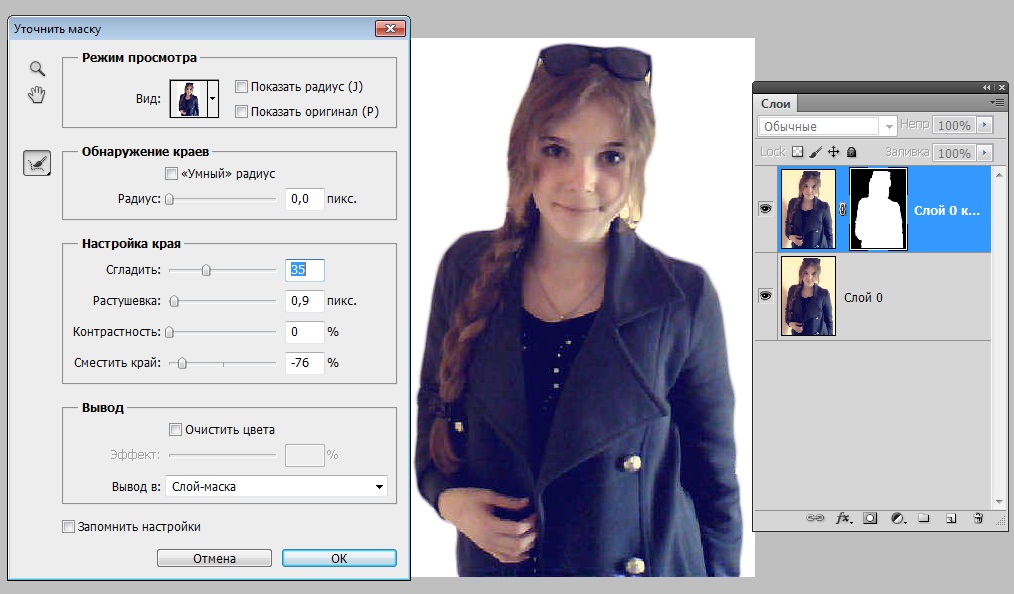Viewport: 1014px width, 594px height.
Task: Click the ОК button
Action: click(339, 558)
